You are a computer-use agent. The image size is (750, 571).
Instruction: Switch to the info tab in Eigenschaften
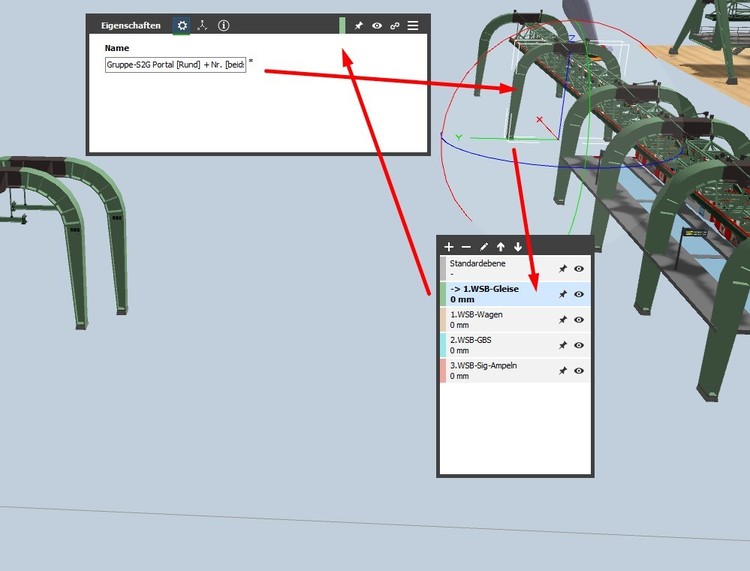[x=224, y=25]
